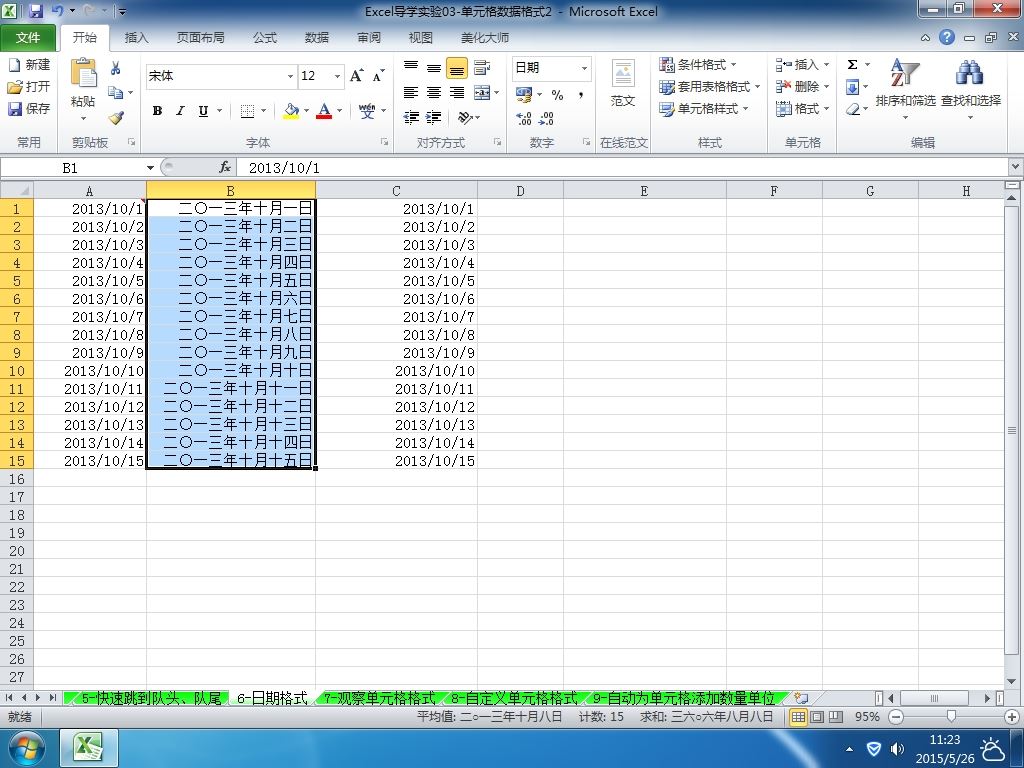Toggle top align button
The height and width of the screenshot is (768, 1024).
tap(411, 67)
